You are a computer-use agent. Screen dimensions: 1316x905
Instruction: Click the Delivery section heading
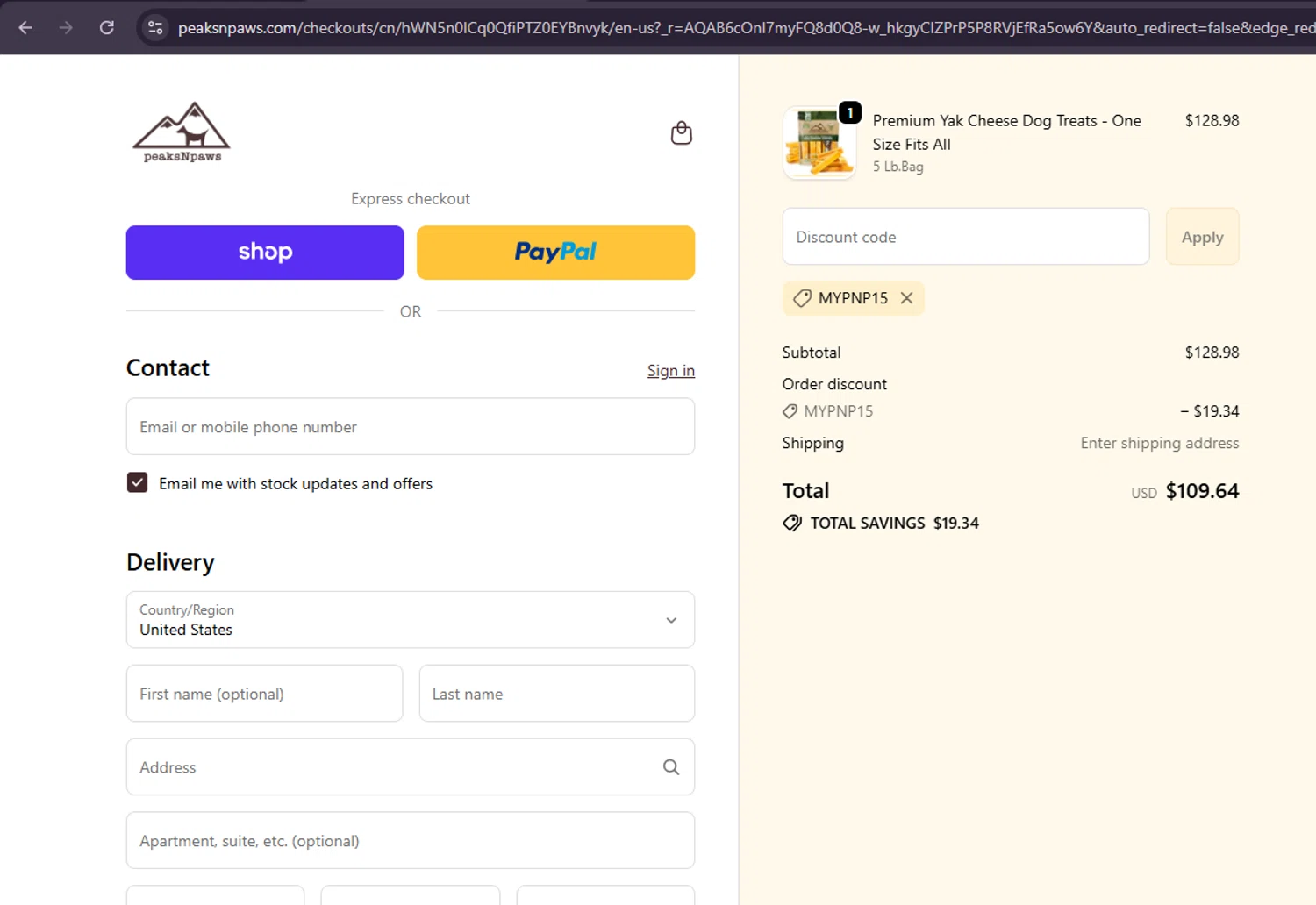tap(170, 562)
